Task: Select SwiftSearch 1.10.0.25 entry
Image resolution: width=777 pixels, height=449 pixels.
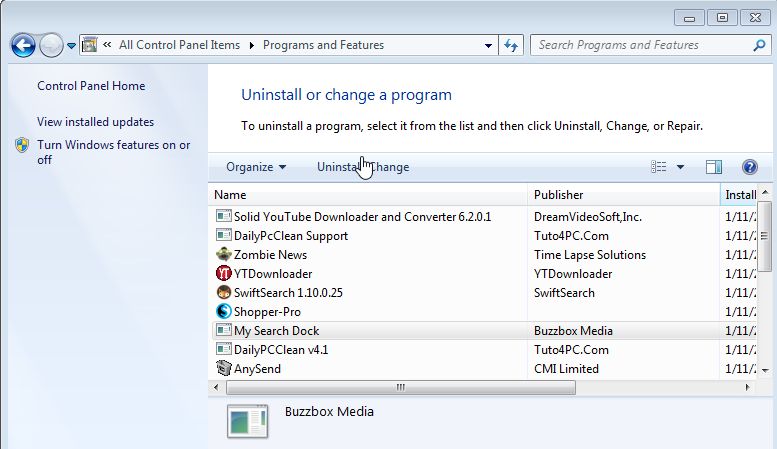Action: 288,293
